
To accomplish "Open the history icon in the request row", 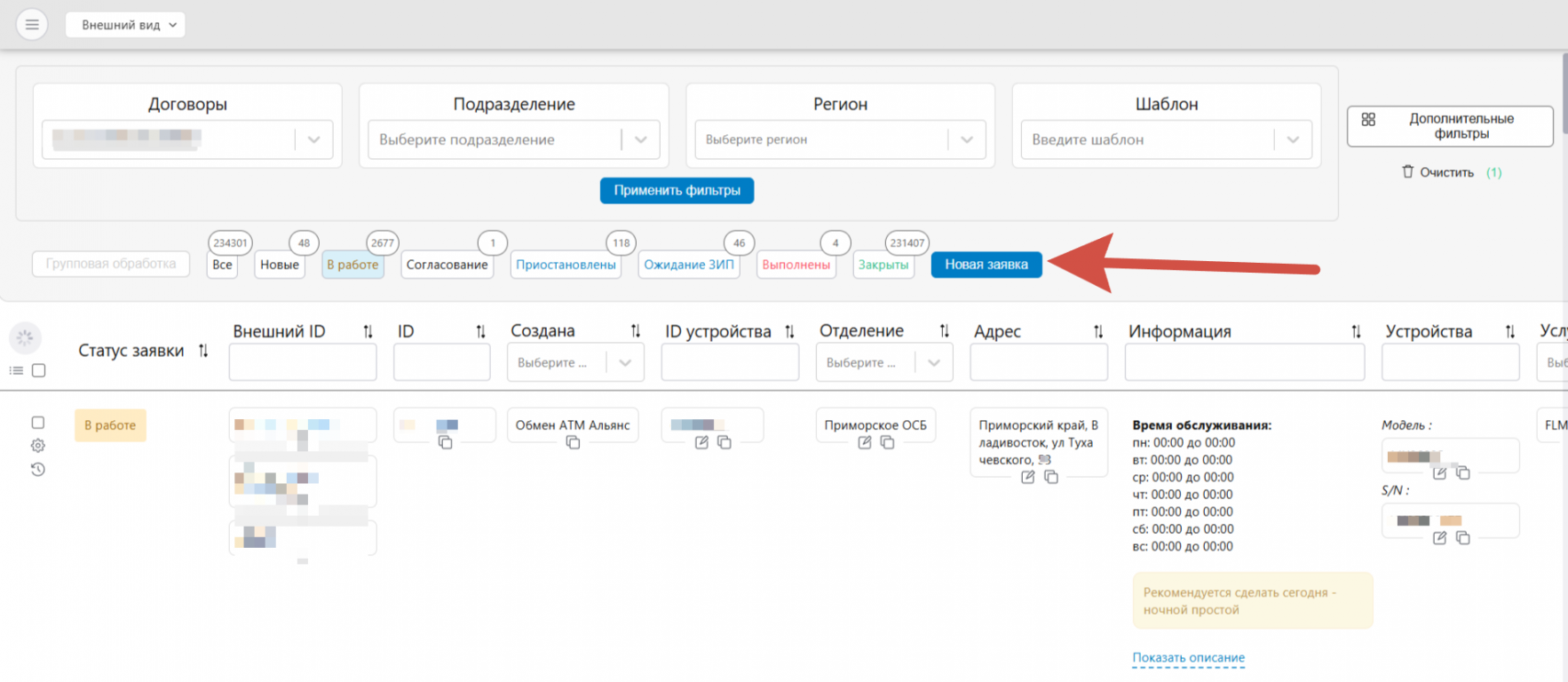I will coord(38,470).
